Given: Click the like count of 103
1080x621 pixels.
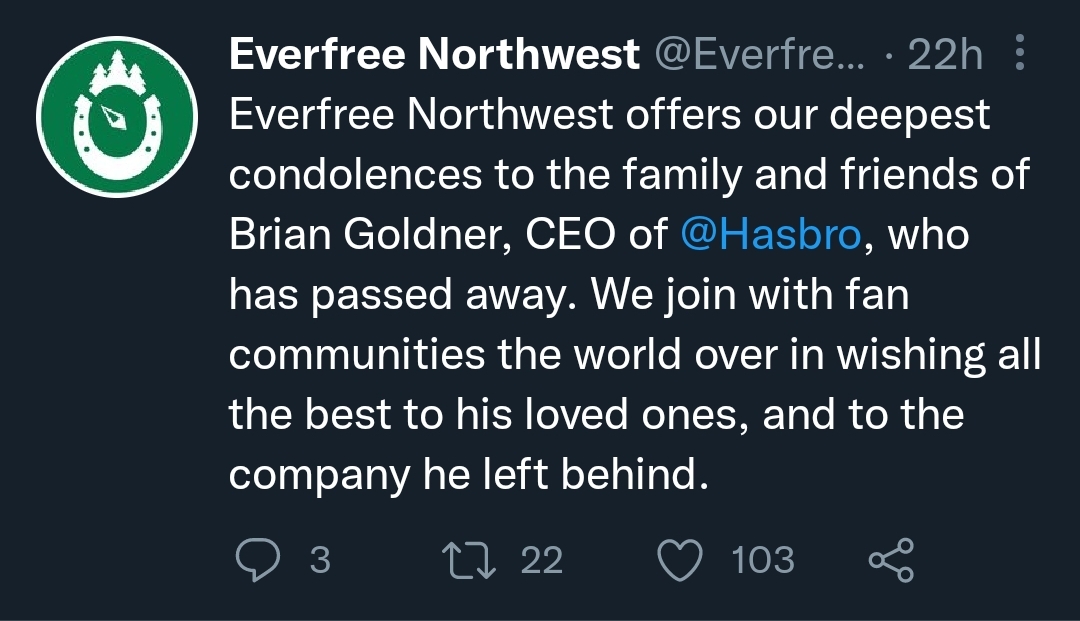Looking at the screenshot, I should click(x=762, y=560).
